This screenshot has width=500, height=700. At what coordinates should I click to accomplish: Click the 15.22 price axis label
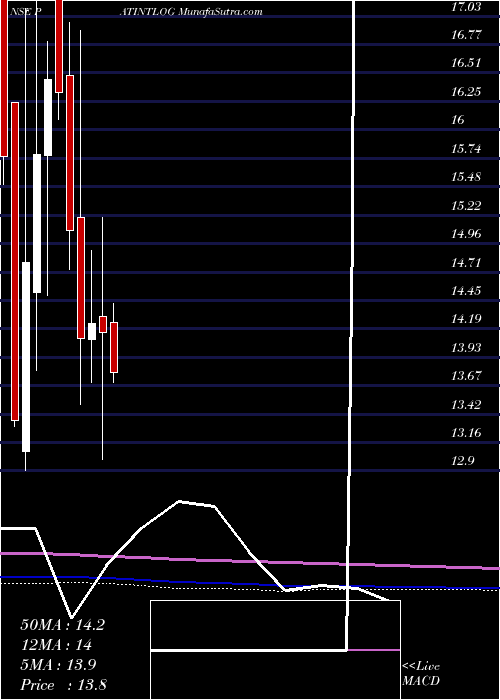tap(467, 205)
